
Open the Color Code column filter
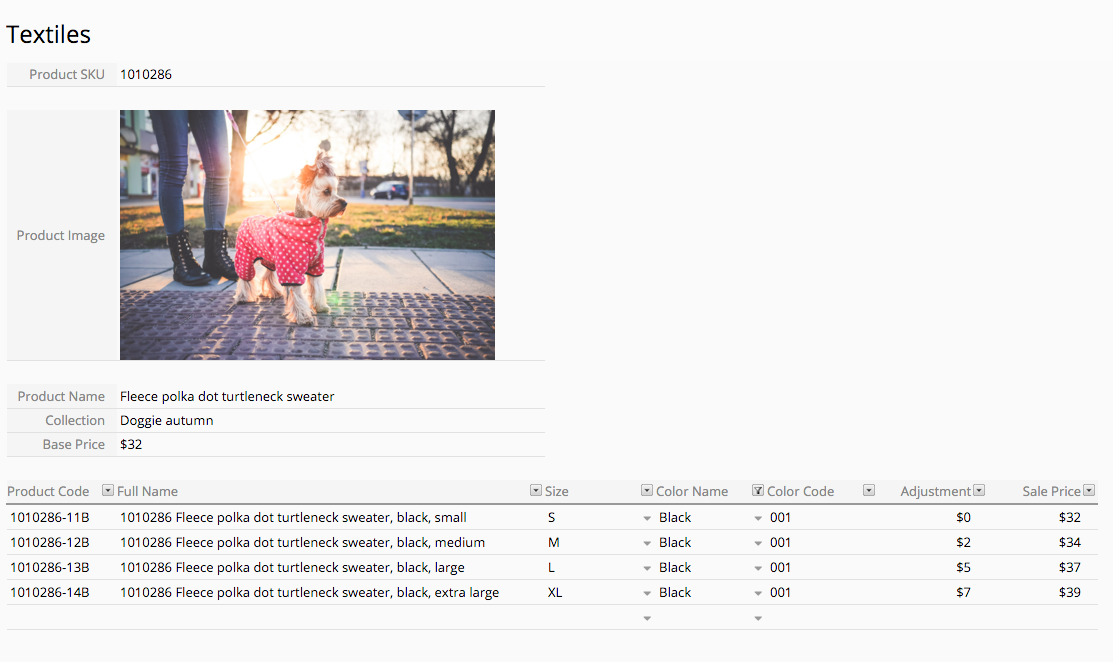[x=869, y=490]
